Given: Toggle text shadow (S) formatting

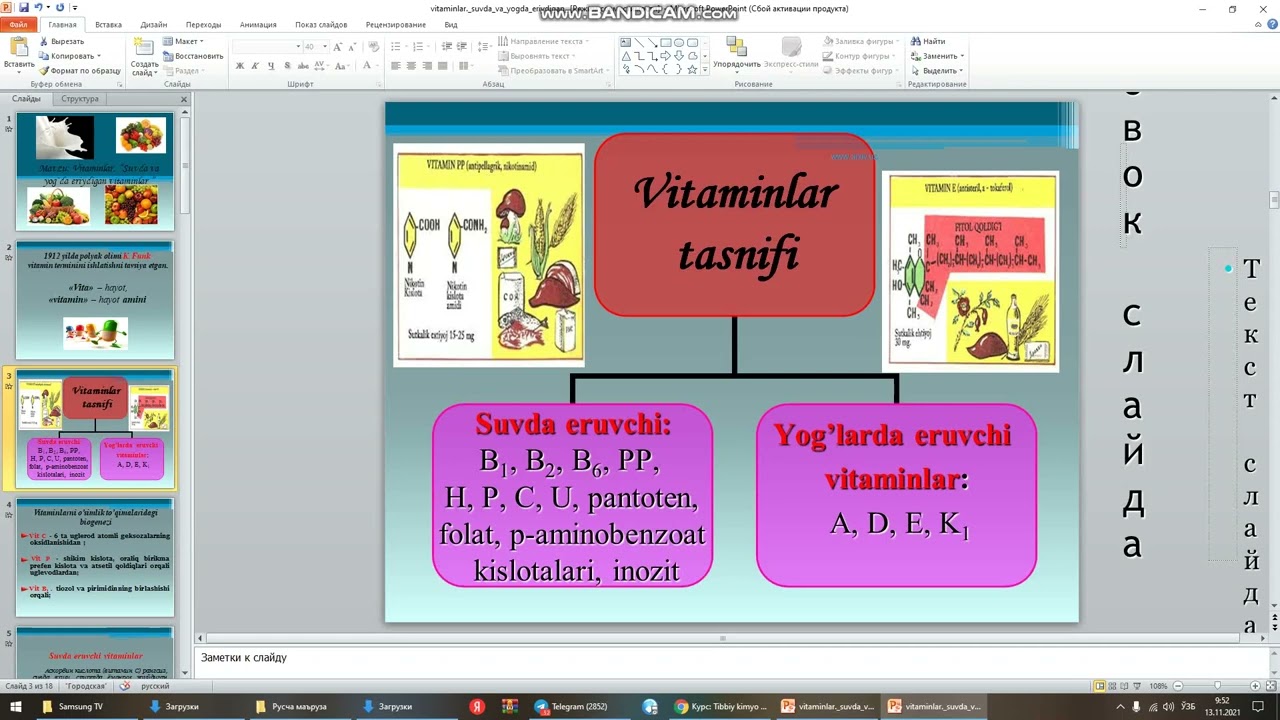Looking at the screenshot, I should point(287,66).
